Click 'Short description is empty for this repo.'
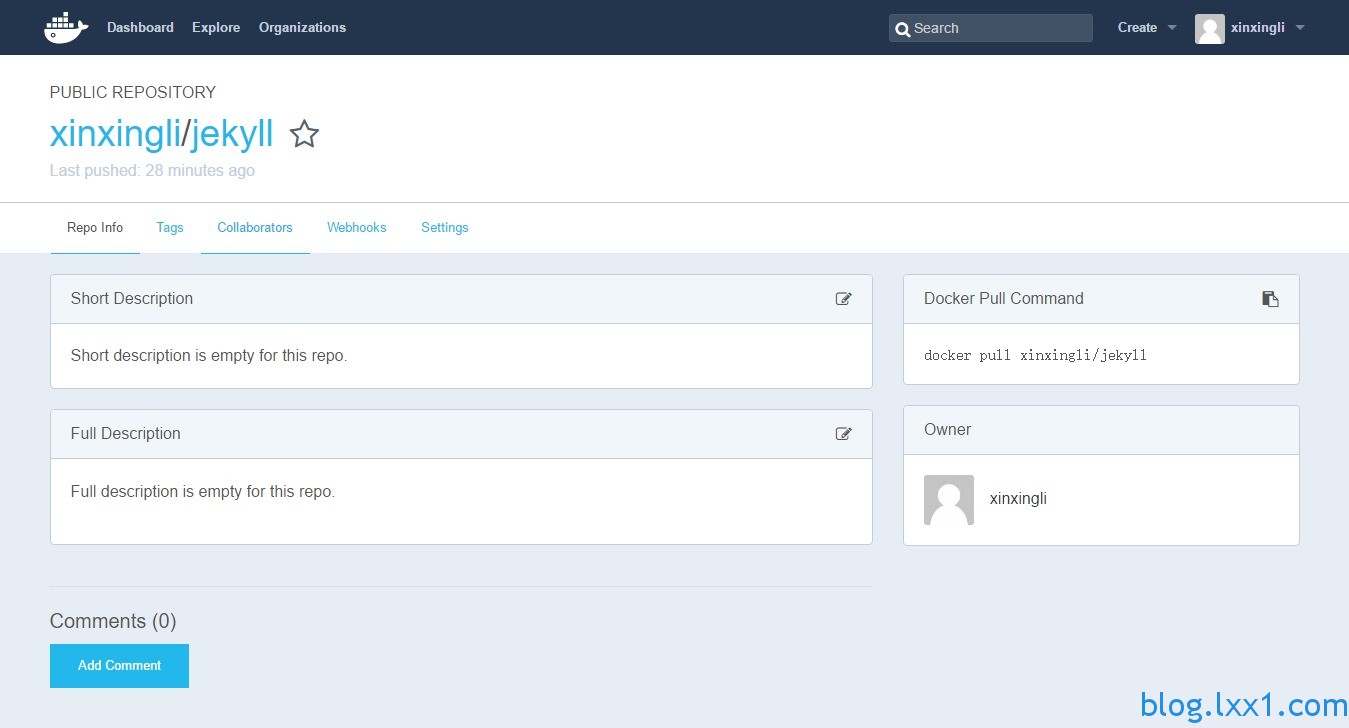Screen dimensions: 1349x728 point(209,356)
